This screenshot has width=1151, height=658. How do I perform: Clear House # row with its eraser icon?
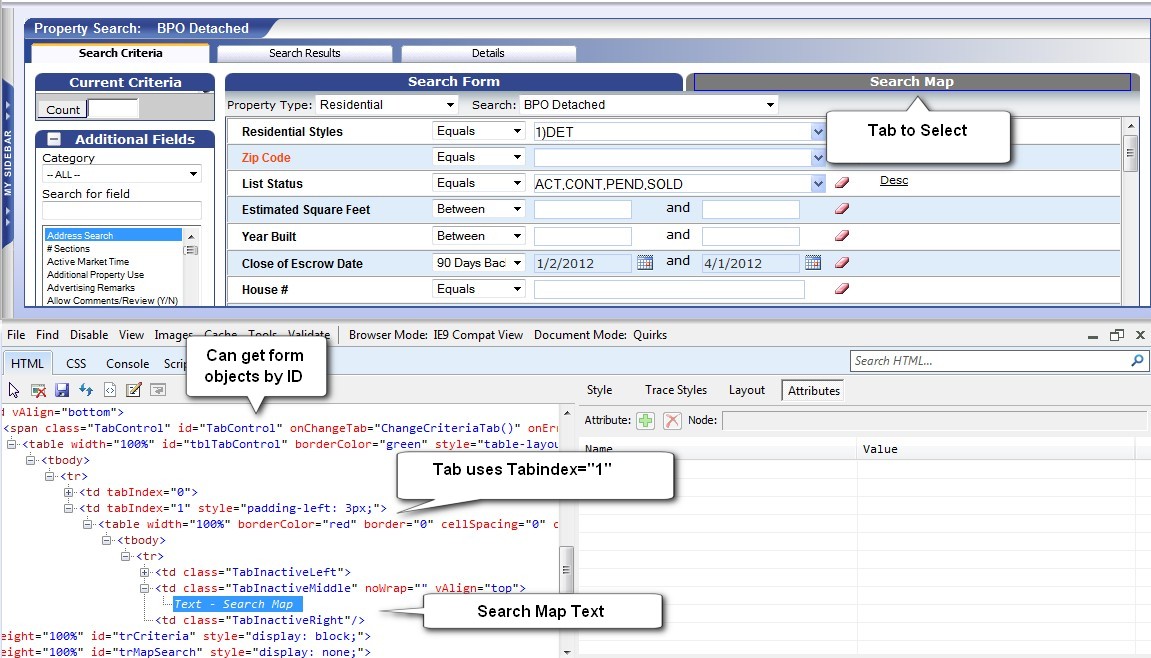(842, 289)
